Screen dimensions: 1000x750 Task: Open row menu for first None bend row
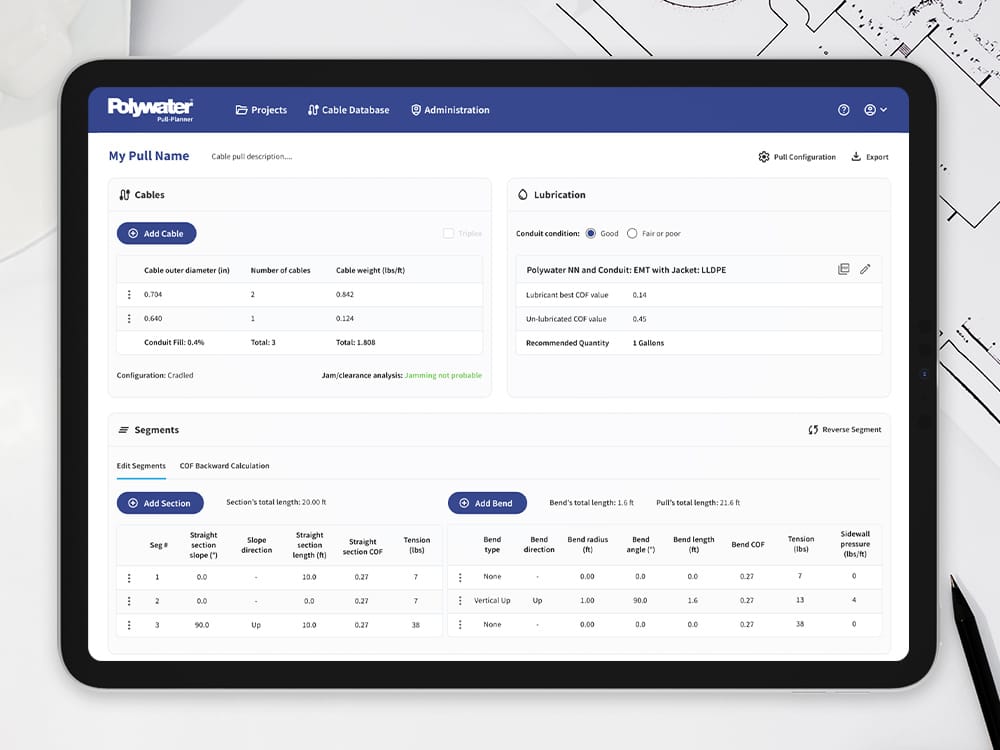tap(460, 577)
